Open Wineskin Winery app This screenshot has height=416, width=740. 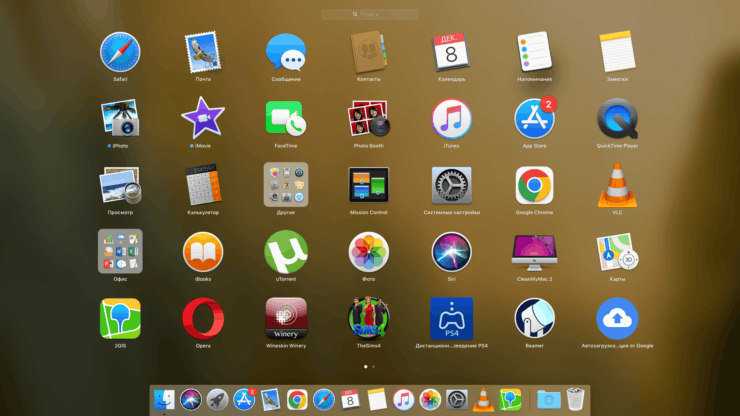click(286, 318)
